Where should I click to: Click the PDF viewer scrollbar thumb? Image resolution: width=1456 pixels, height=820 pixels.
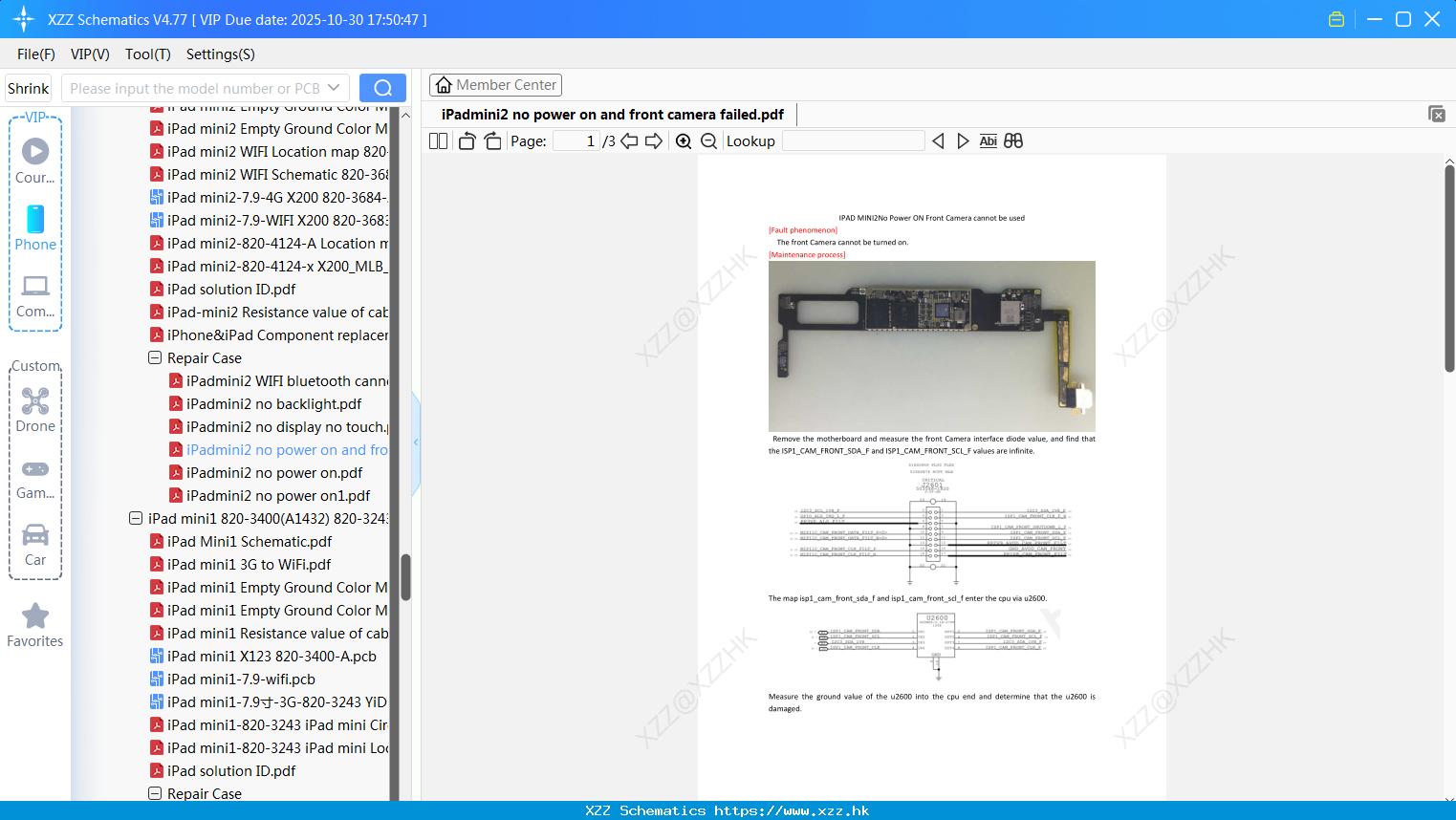[1449, 268]
